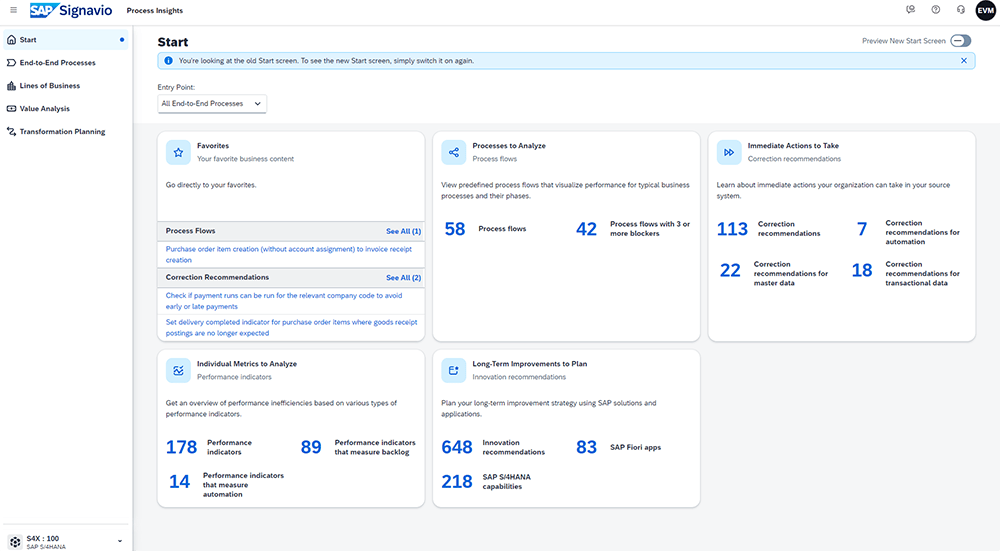Image resolution: width=1000 pixels, height=551 pixels.
Task: Click the Individual Metrics to Analyze icon
Action: pyautogui.click(x=178, y=370)
